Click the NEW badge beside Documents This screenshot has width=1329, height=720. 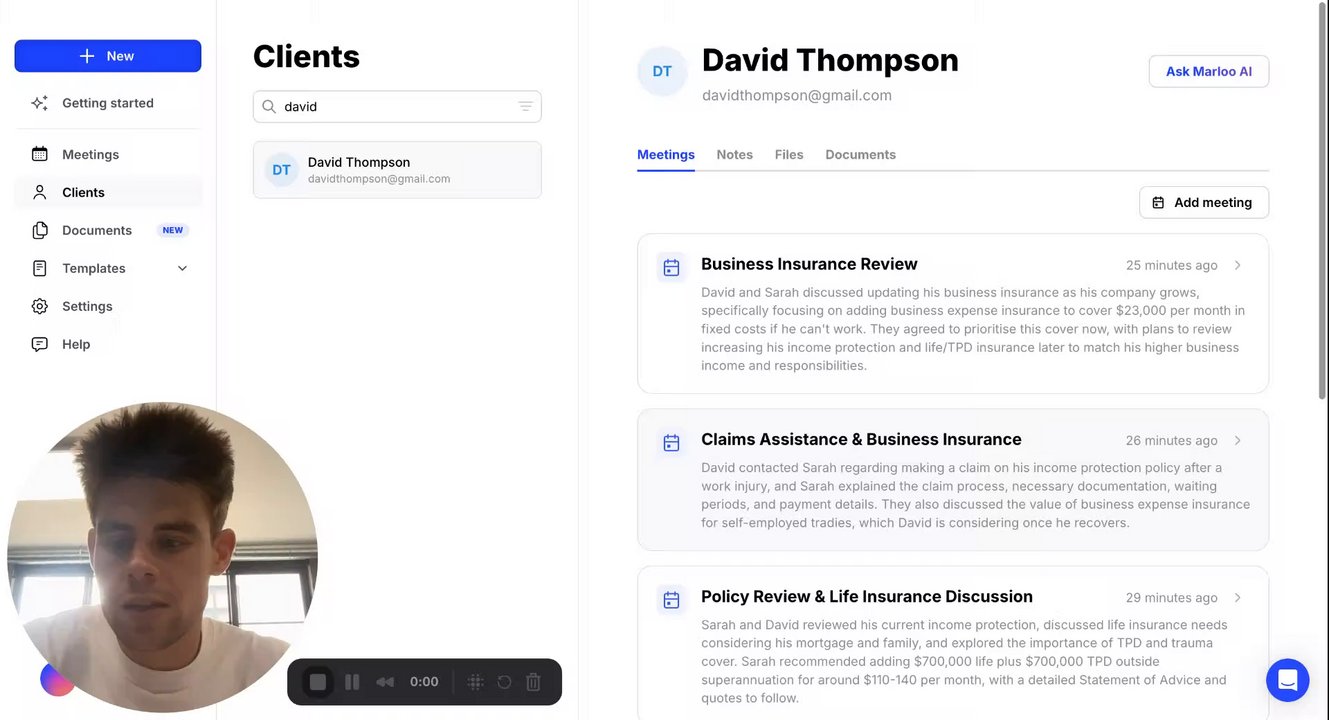click(x=173, y=230)
